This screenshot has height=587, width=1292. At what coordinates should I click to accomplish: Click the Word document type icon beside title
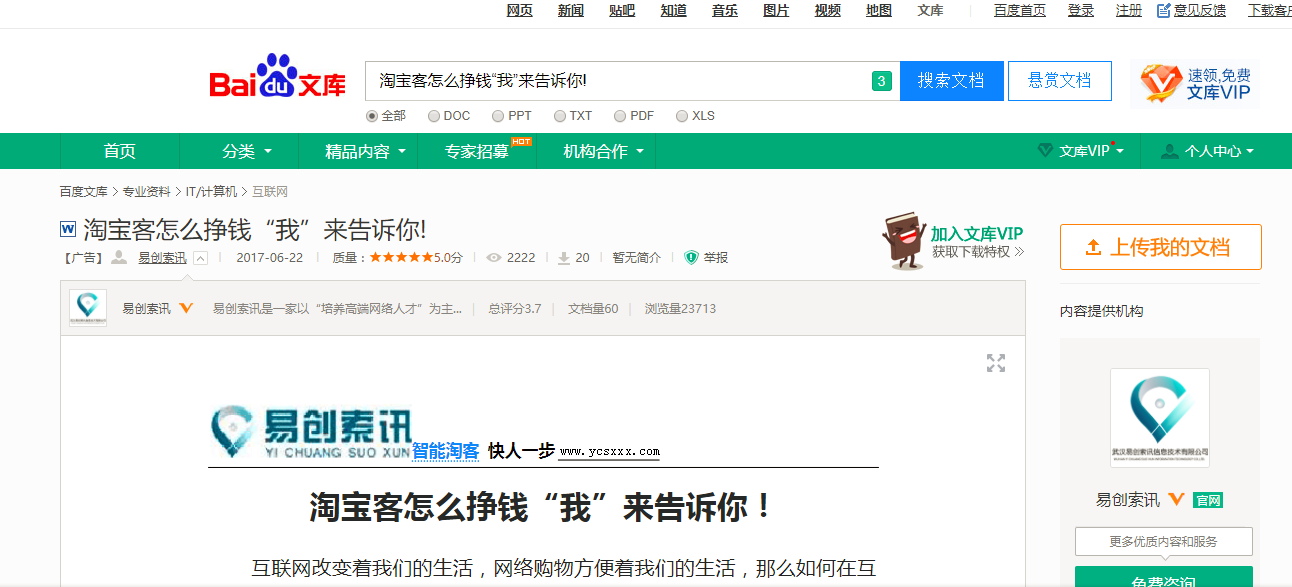pyautogui.click(x=68, y=229)
